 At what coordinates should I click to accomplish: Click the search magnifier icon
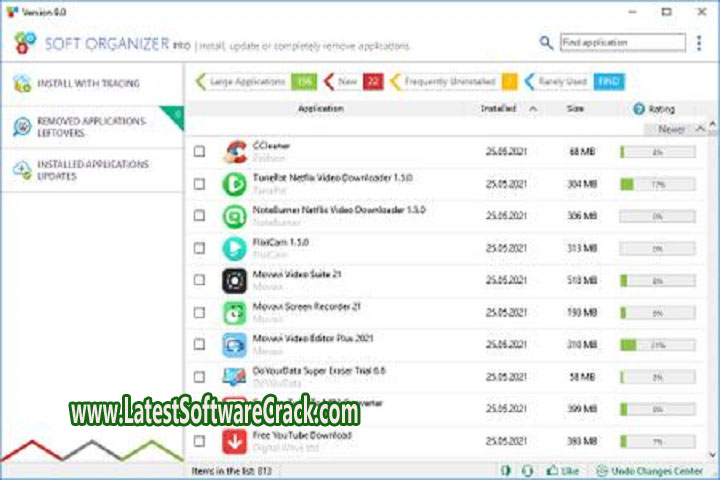[546, 43]
